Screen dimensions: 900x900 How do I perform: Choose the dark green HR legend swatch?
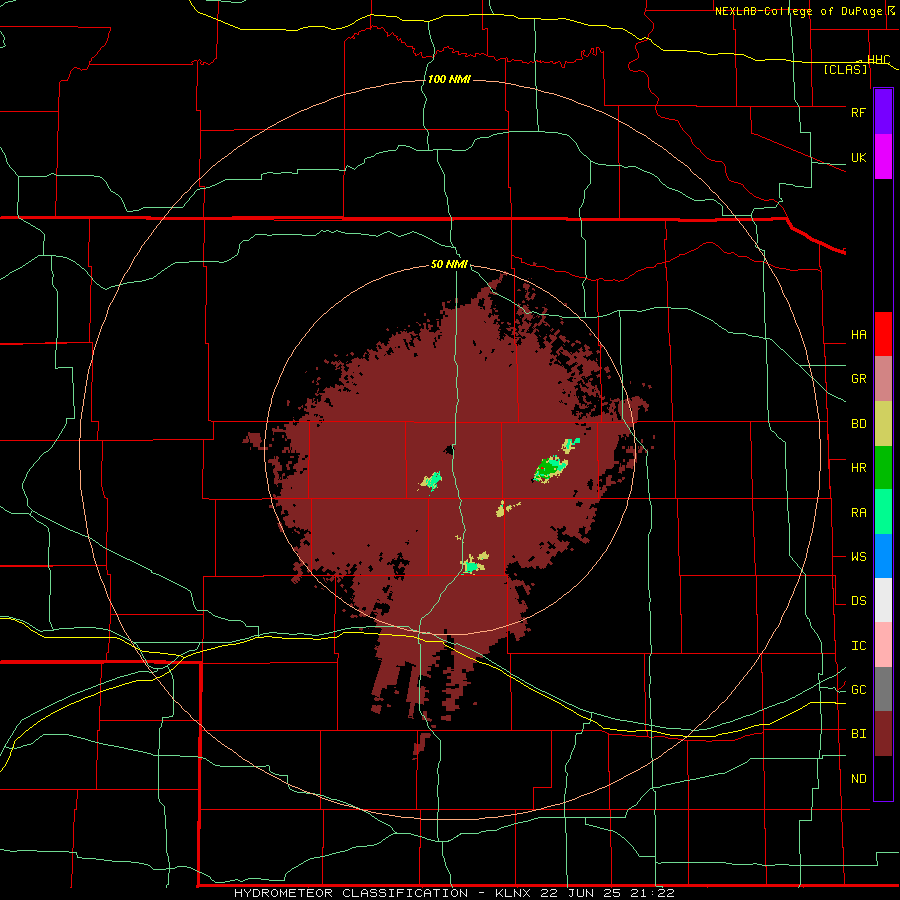click(883, 468)
